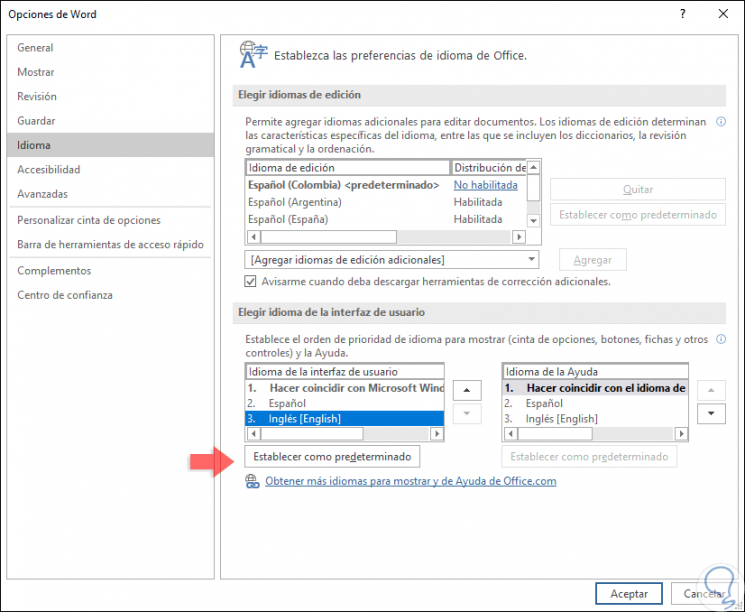
Task: Move Help language up with arrow button
Action: tap(711, 390)
